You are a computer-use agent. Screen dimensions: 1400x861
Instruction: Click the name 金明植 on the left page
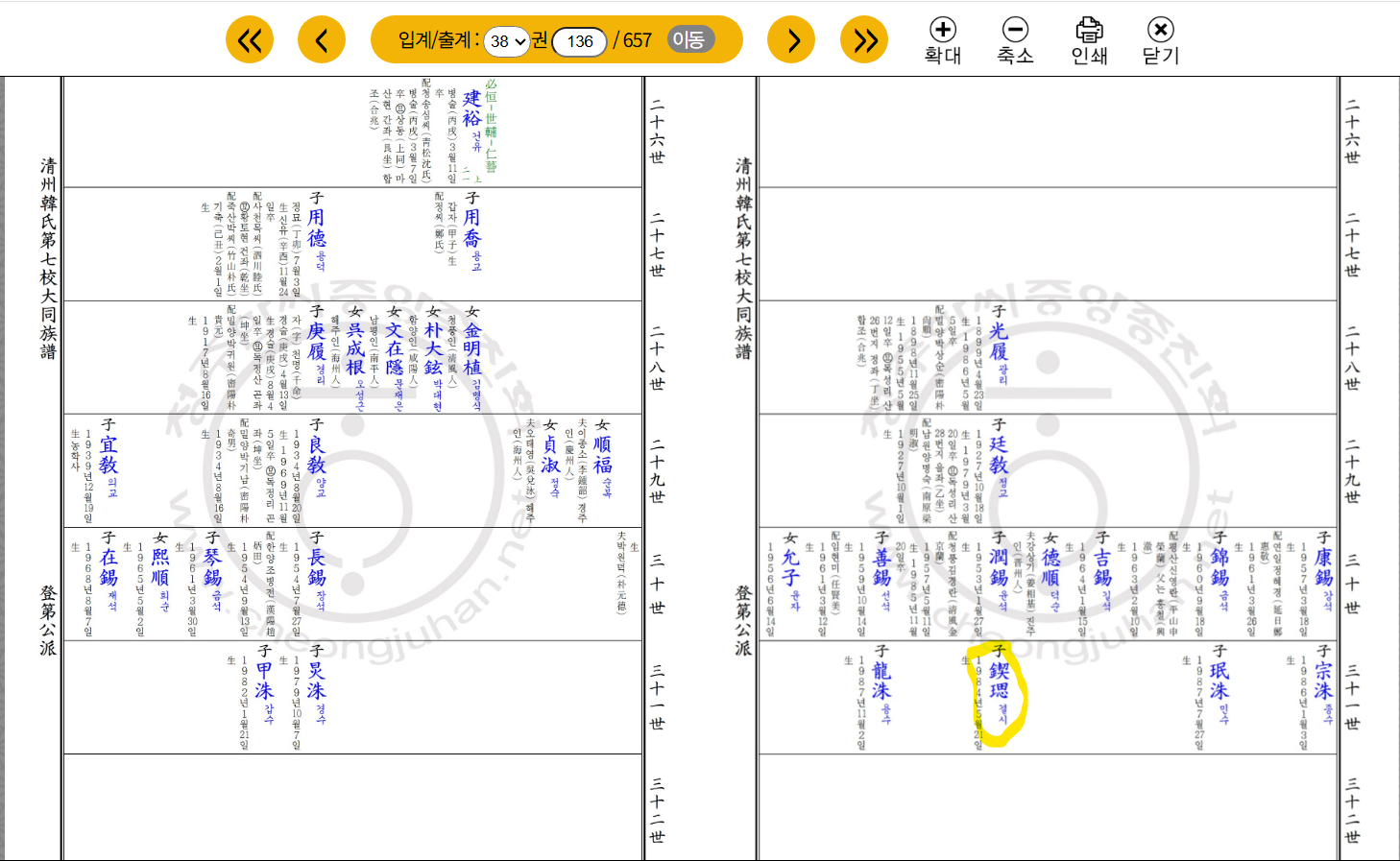click(x=471, y=348)
